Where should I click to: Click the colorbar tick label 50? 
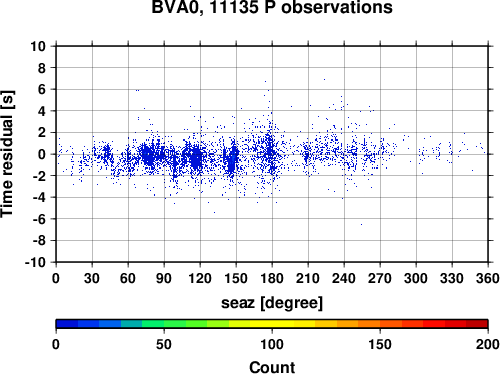pos(164,344)
